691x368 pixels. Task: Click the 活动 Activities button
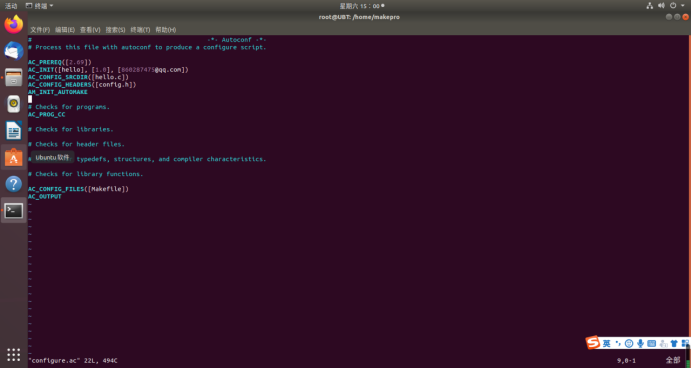pos(11,6)
